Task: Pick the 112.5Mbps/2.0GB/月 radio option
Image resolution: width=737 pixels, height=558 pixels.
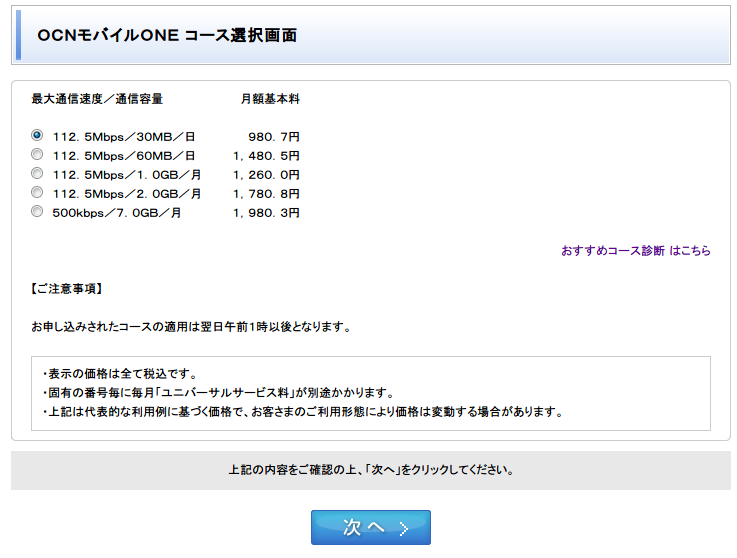Action: point(37,193)
